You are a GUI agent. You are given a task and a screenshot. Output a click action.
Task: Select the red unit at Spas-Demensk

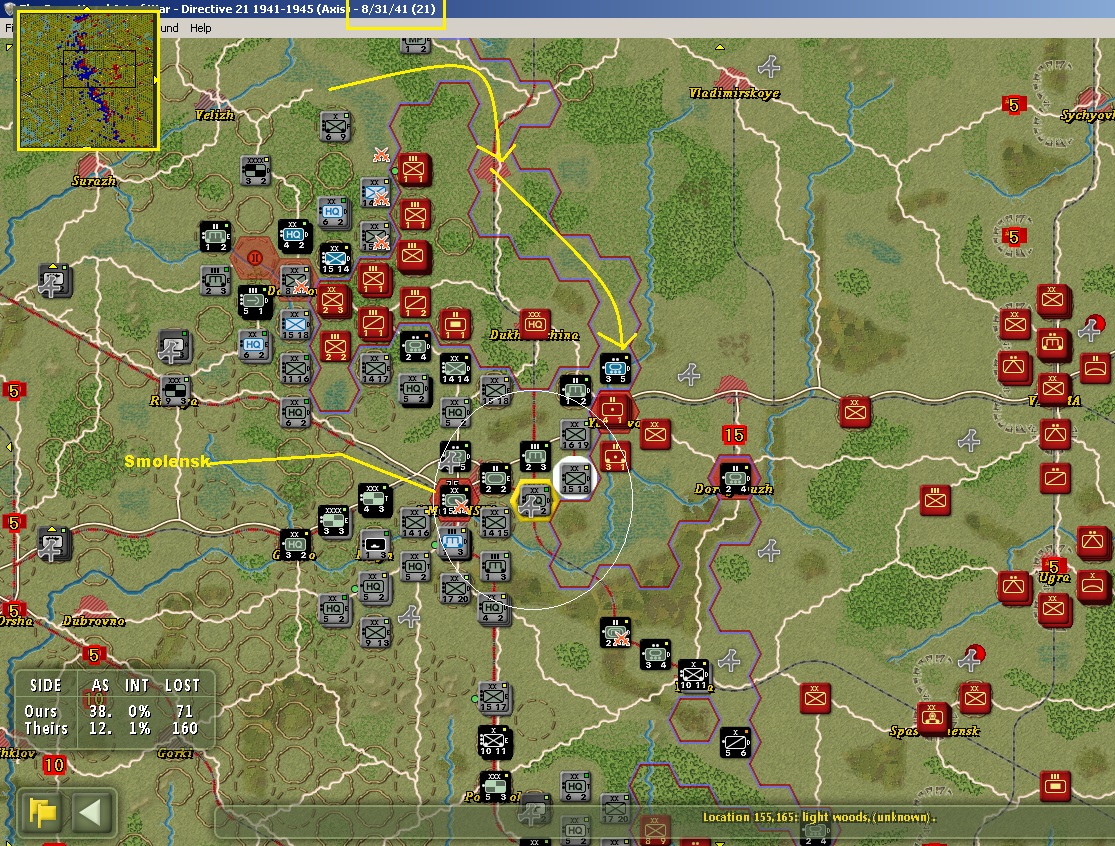coord(932,717)
